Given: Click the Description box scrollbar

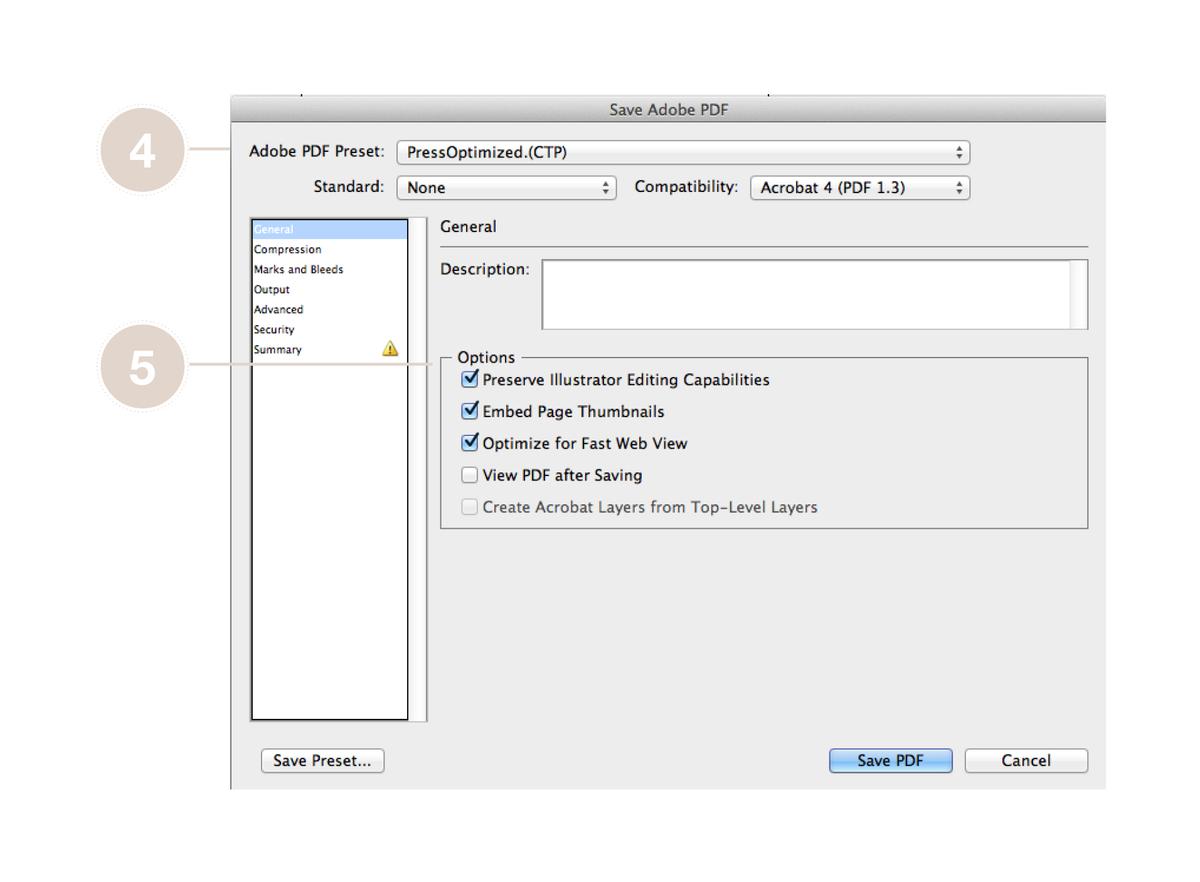Looking at the screenshot, I should coord(1079,295).
